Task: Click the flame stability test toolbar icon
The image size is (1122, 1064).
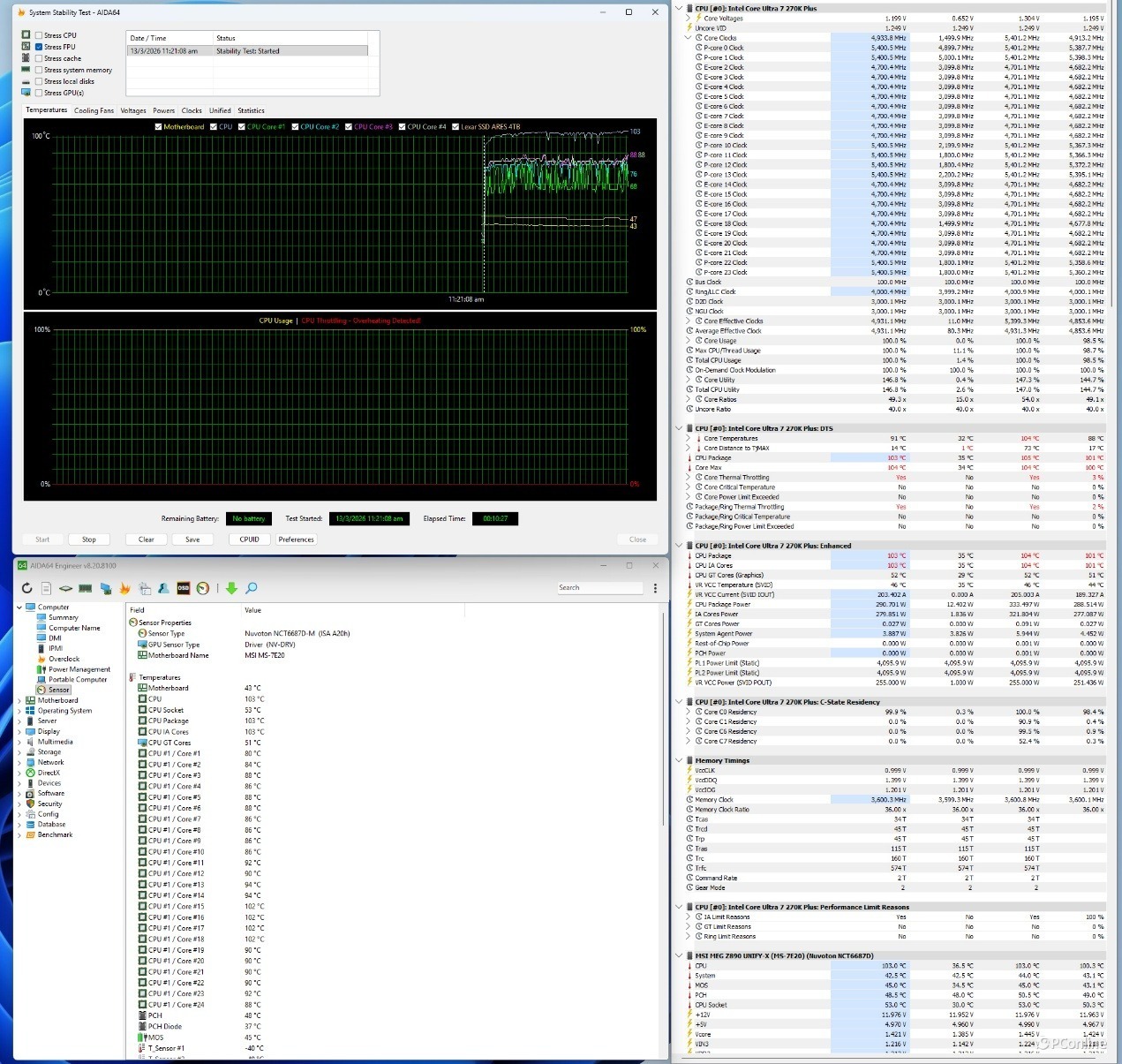Action: [124, 588]
